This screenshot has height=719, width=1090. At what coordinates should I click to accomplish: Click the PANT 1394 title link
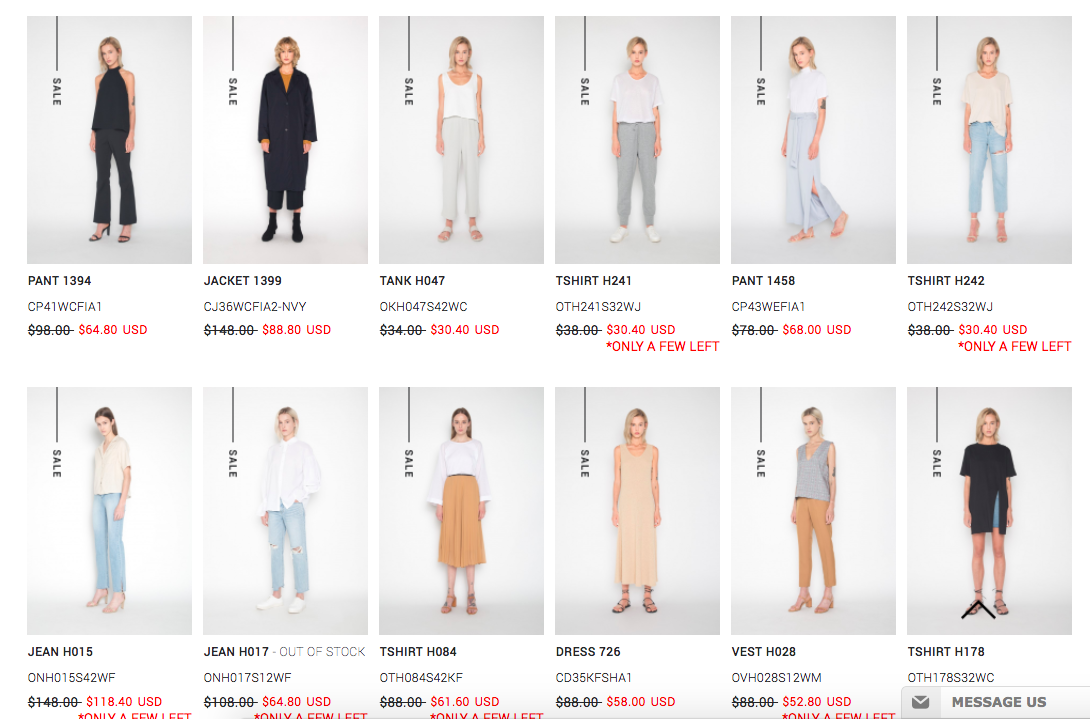tap(60, 281)
